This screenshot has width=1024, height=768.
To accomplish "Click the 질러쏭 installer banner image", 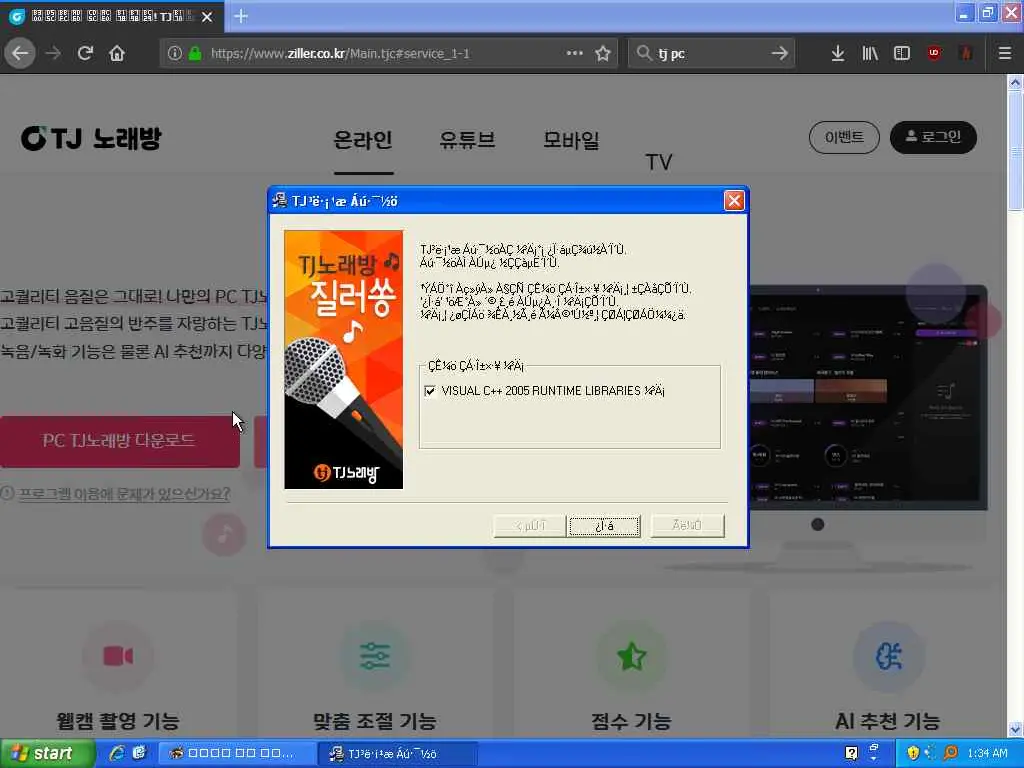I will tap(344, 359).
